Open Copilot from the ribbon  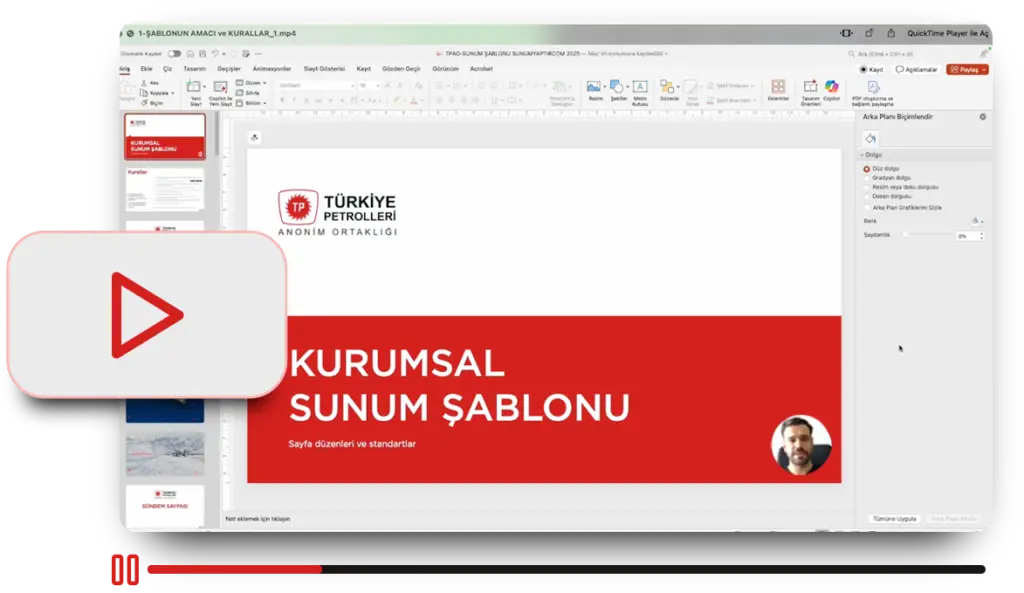coord(831,88)
